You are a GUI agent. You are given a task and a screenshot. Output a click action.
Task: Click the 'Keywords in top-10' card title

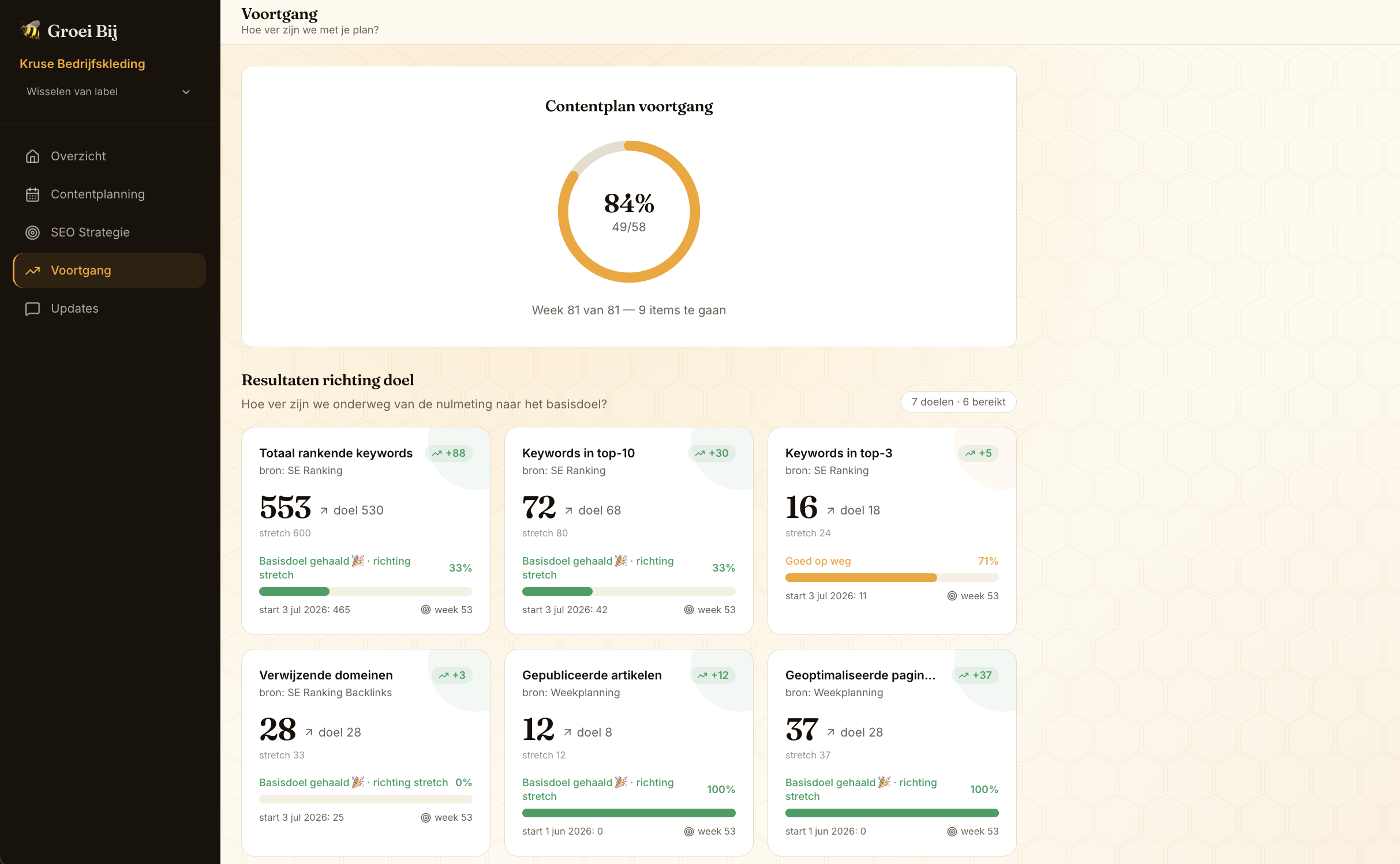coord(578,453)
